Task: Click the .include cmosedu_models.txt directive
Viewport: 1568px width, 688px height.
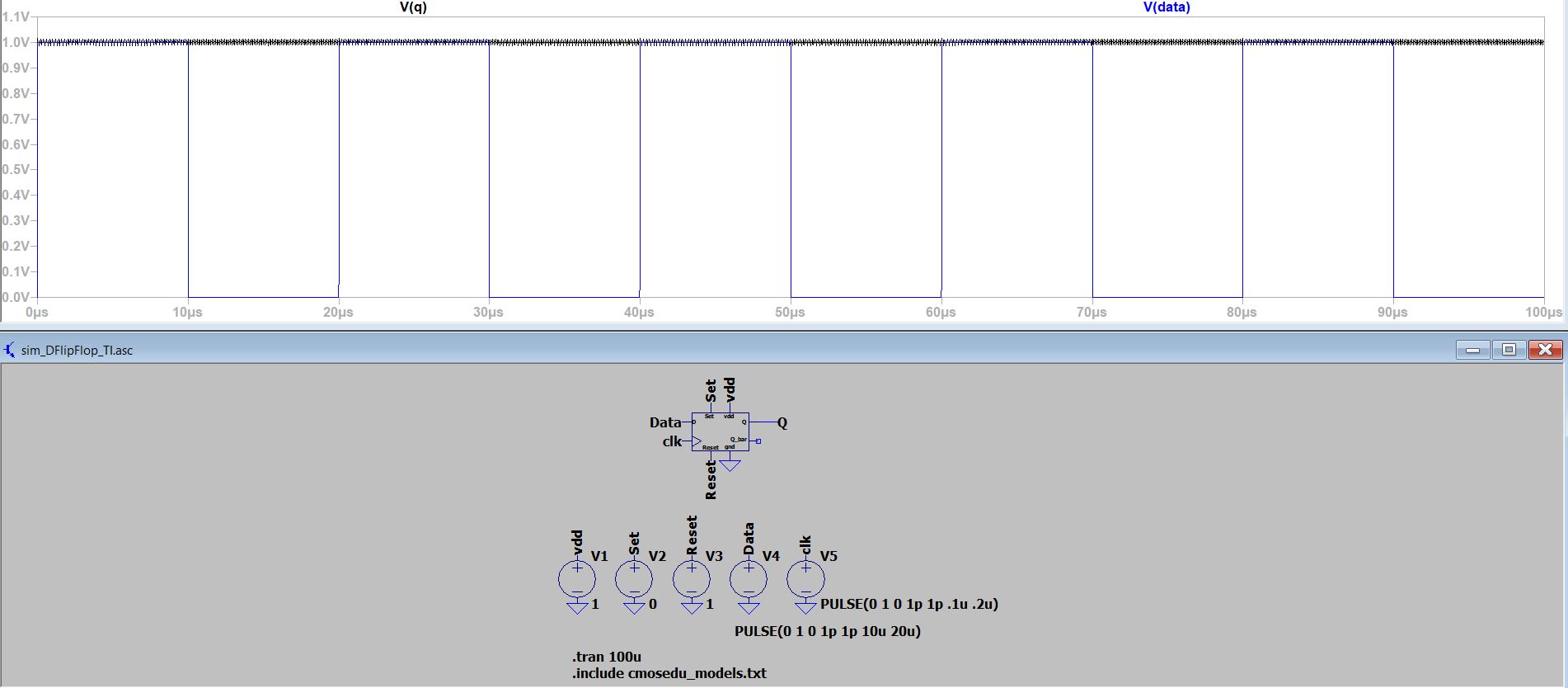Action: 669,673
